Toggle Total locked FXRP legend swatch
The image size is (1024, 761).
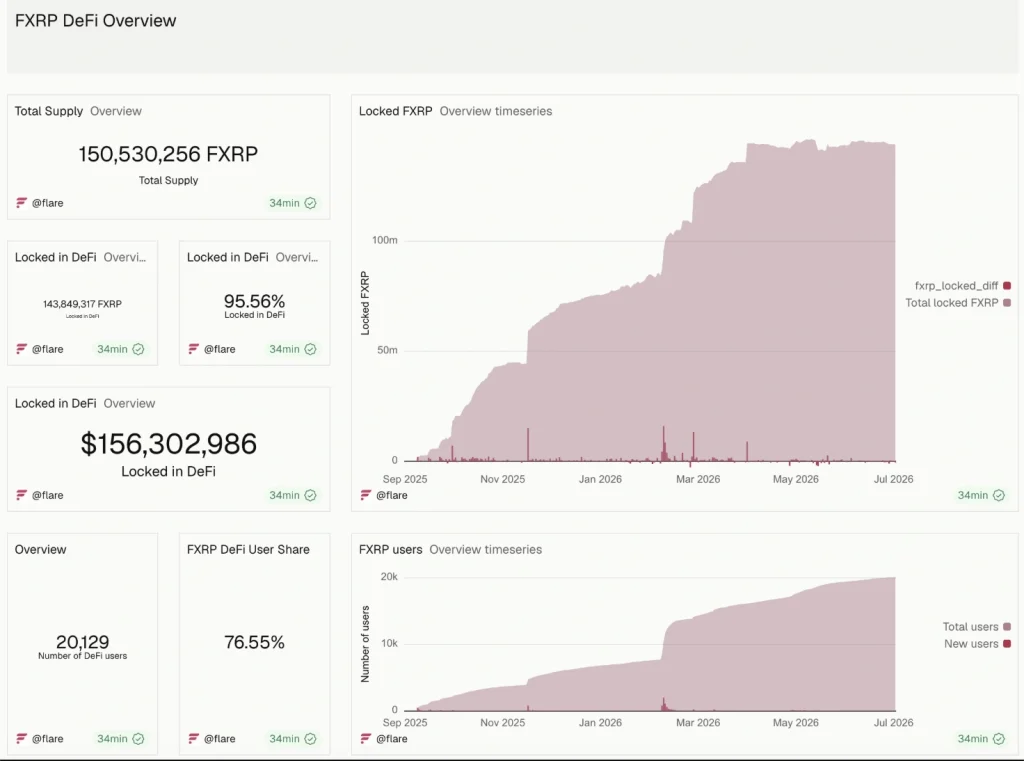(1007, 302)
